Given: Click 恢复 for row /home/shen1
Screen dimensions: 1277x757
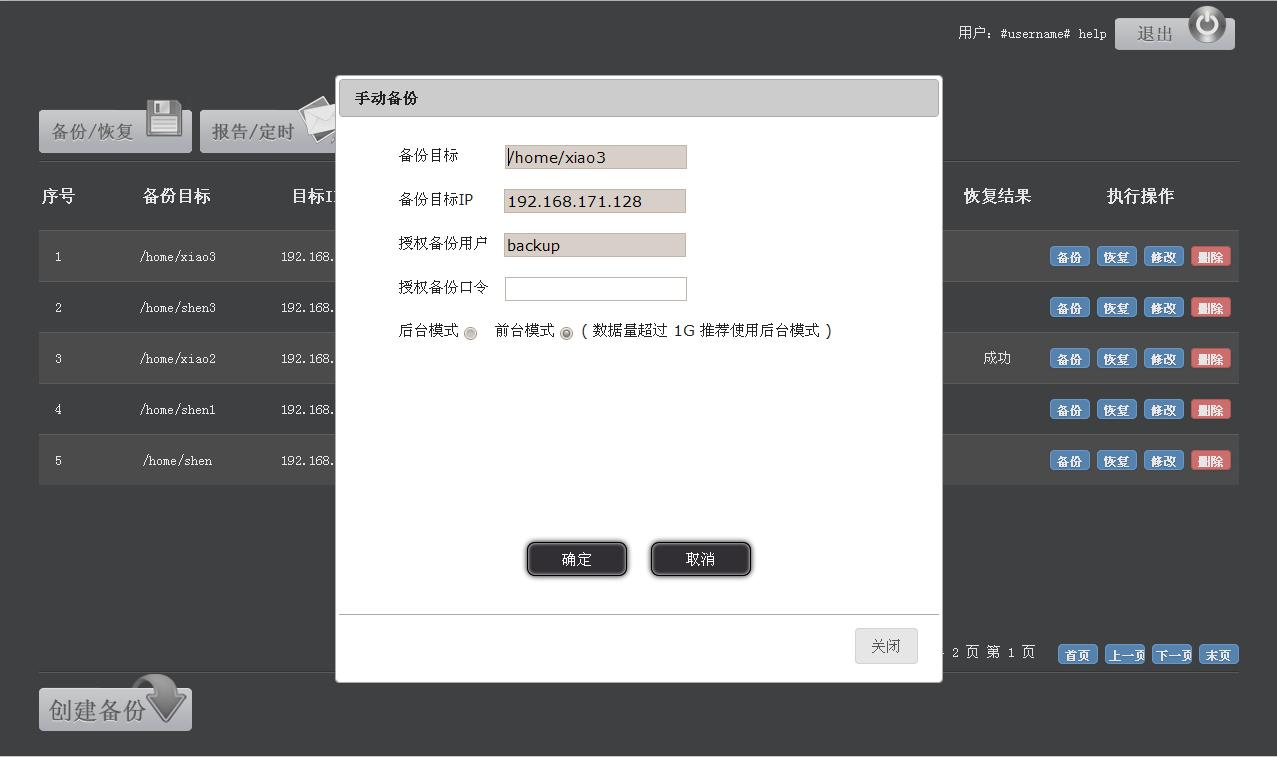Looking at the screenshot, I should (x=1116, y=410).
